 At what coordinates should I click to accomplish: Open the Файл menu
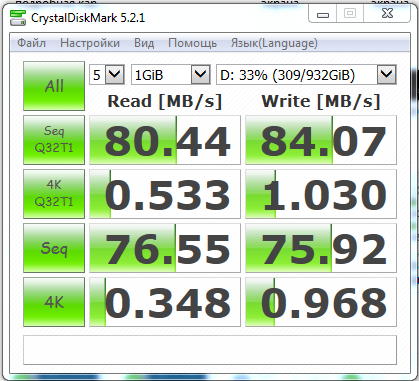click(x=31, y=43)
